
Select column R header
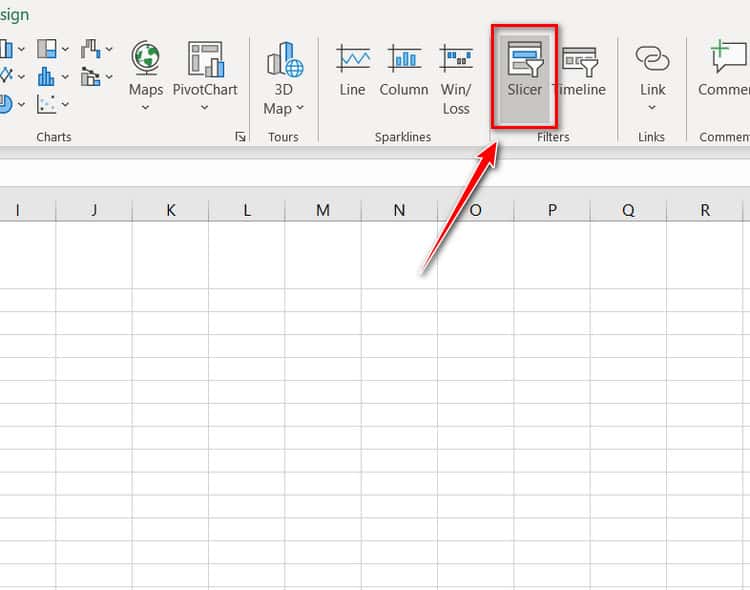coord(705,210)
